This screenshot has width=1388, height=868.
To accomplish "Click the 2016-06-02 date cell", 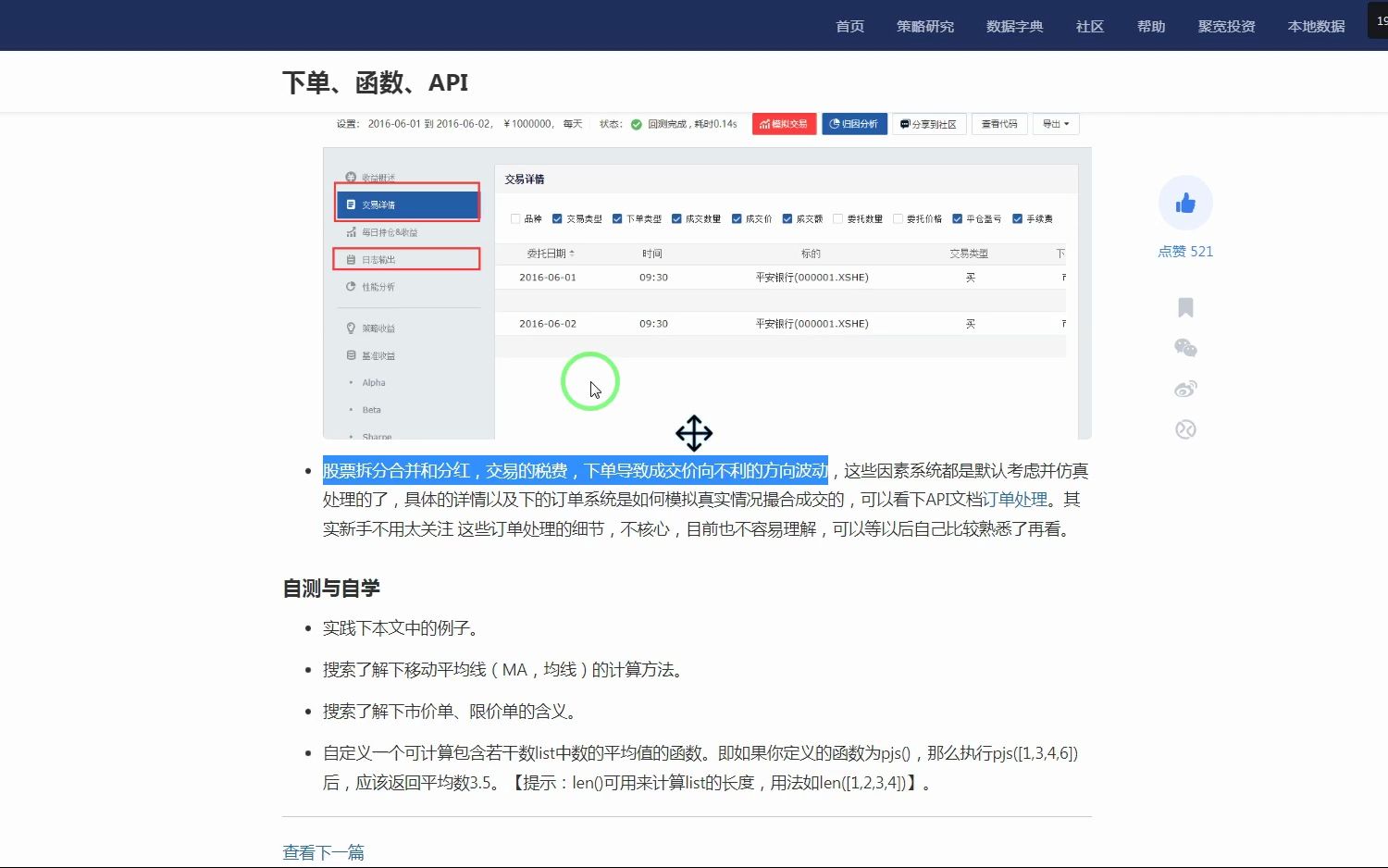I will coord(548,324).
